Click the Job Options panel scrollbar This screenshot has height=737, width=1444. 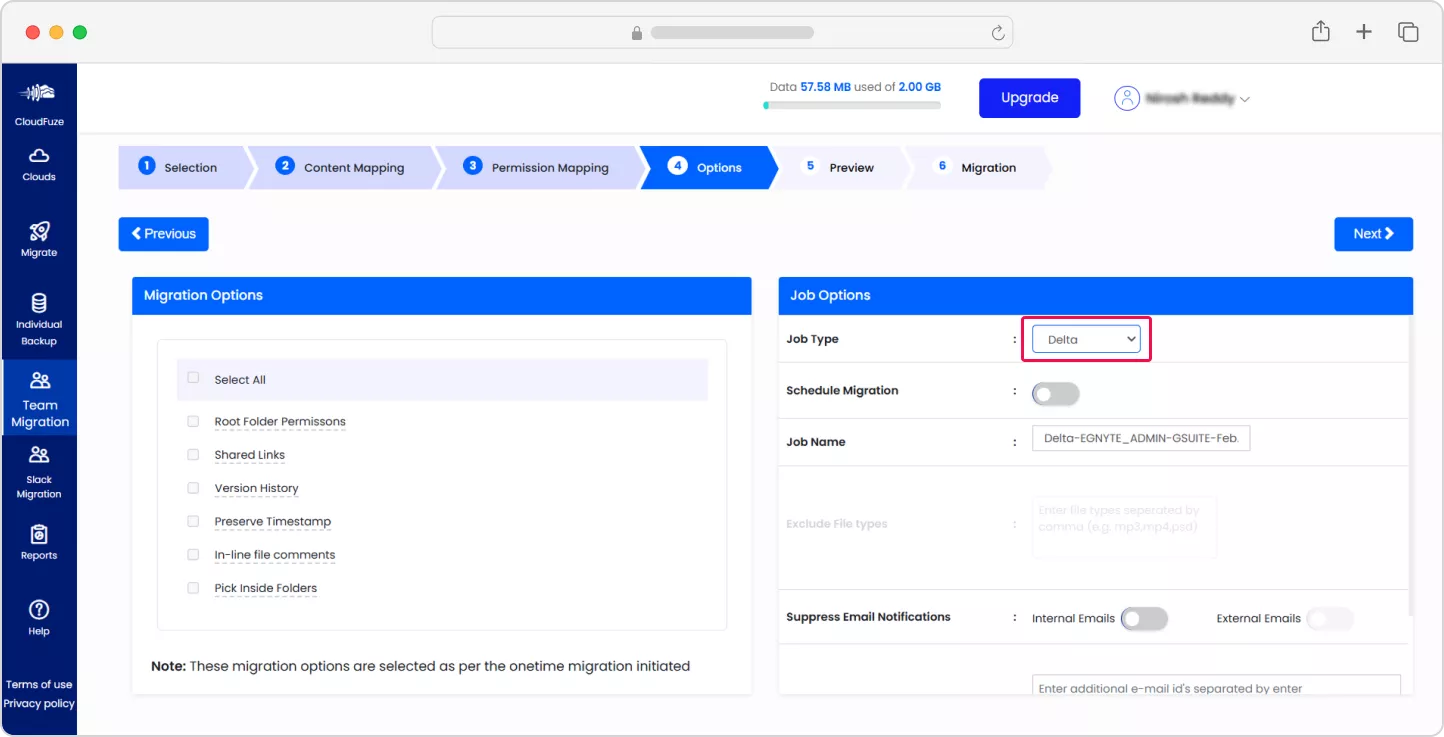coord(1410,465)
